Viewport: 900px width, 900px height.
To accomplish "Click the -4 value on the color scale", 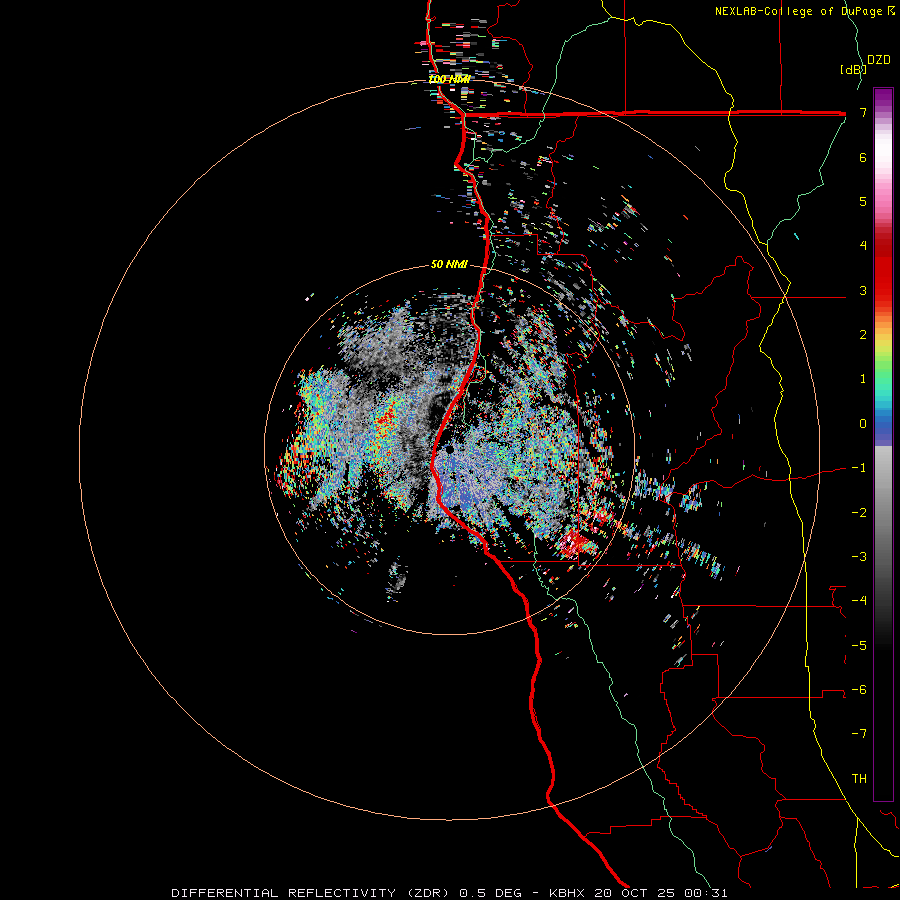I will pyautogui.click(x=859, y=601).
